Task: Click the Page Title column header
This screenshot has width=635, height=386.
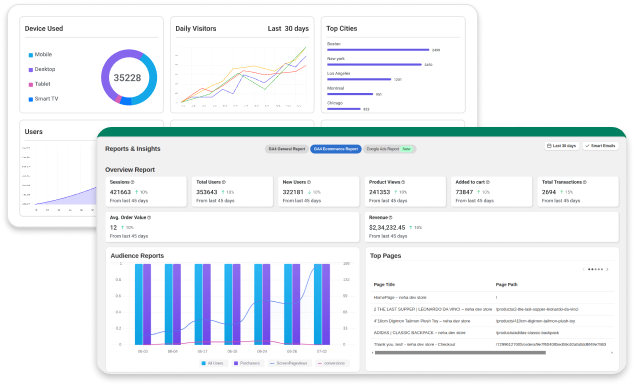Action: (x=384, y=285)
